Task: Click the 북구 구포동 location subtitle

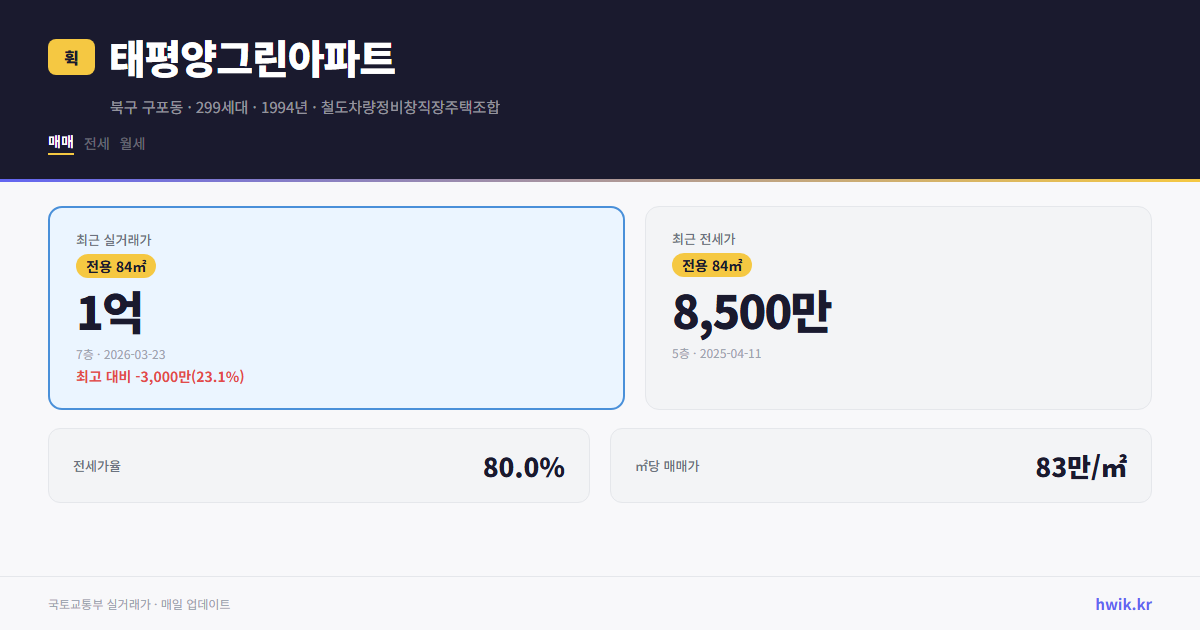Action: tap(138, 107)
